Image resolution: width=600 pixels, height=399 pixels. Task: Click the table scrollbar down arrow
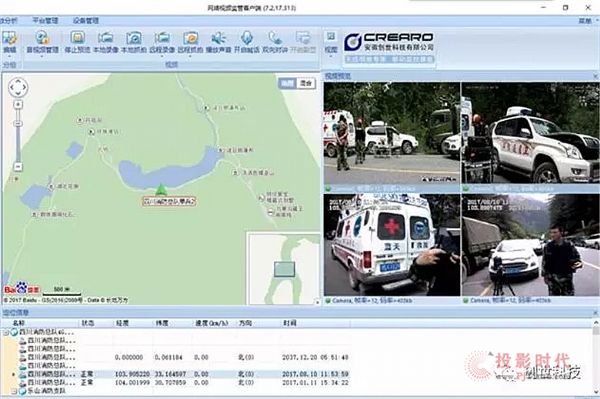click(596, 391)
